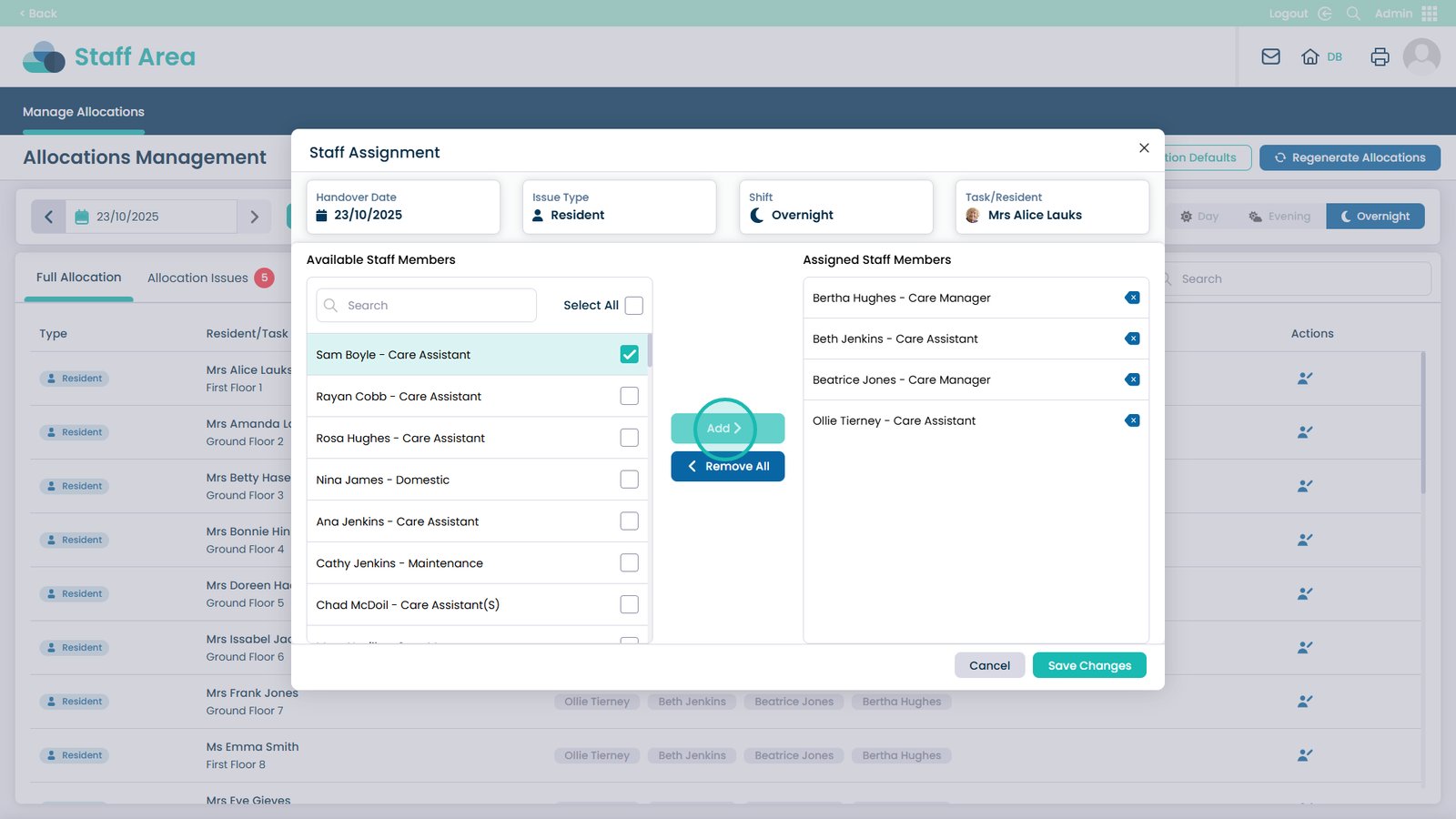Go to next date with right chevron
The width and height of the screenshot is (1456, 819).
tap(254, 217)
